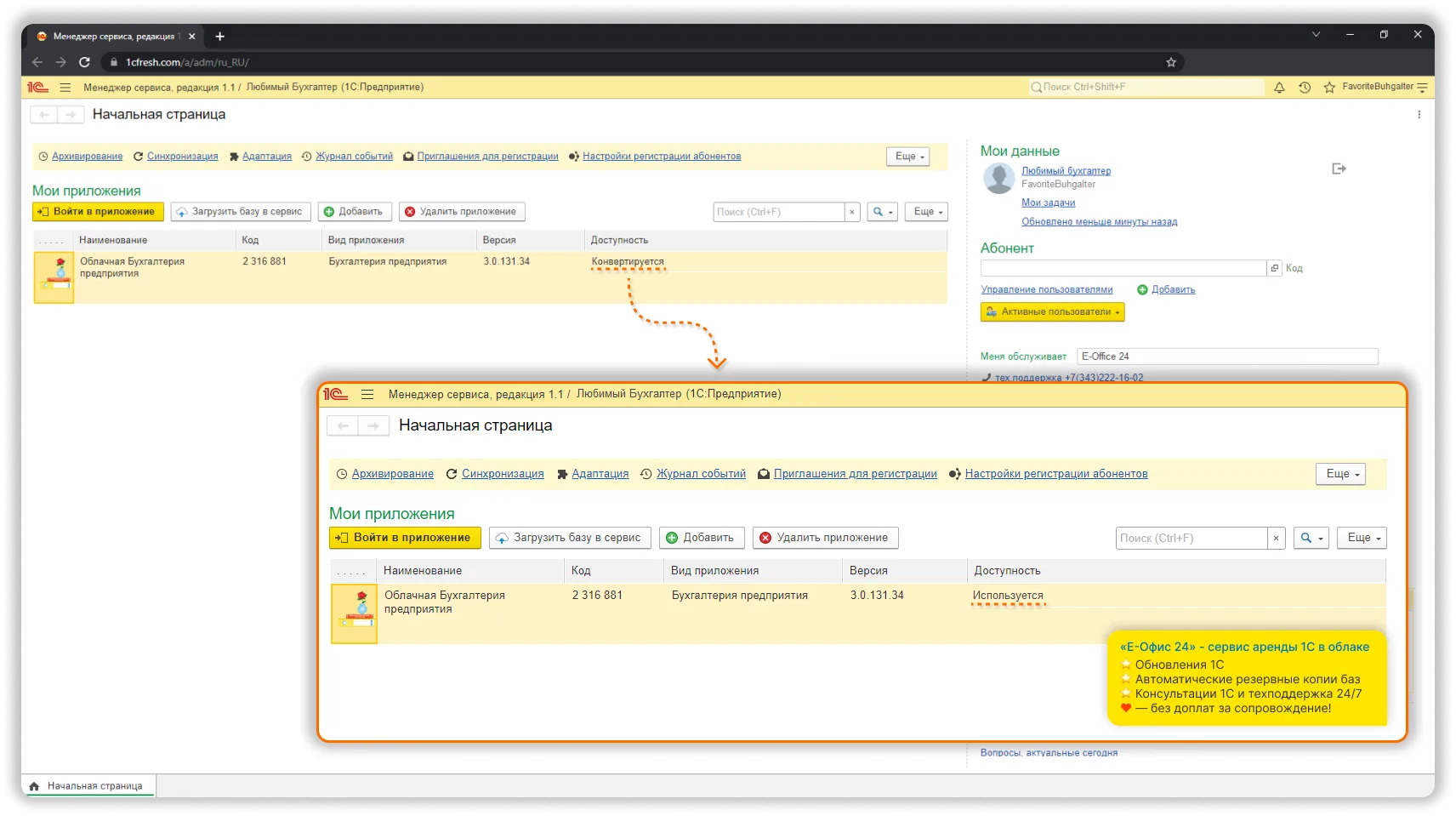The width and height of the screenshot is (1456, 816).
Task: Click Войти в приложение in zoomed window
Action: tap(405, 538)
